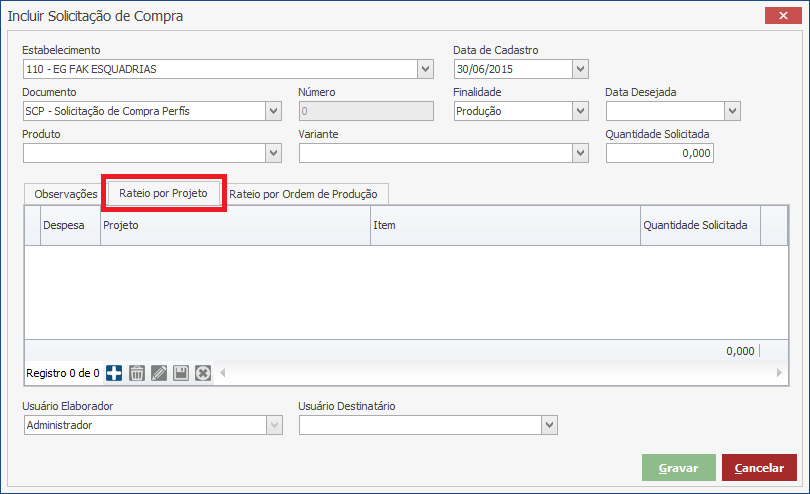Close the Incluir Solicitação de Compra dialog
The height and width of the screenshot is (494, 810).
click(x=780, y=15)
